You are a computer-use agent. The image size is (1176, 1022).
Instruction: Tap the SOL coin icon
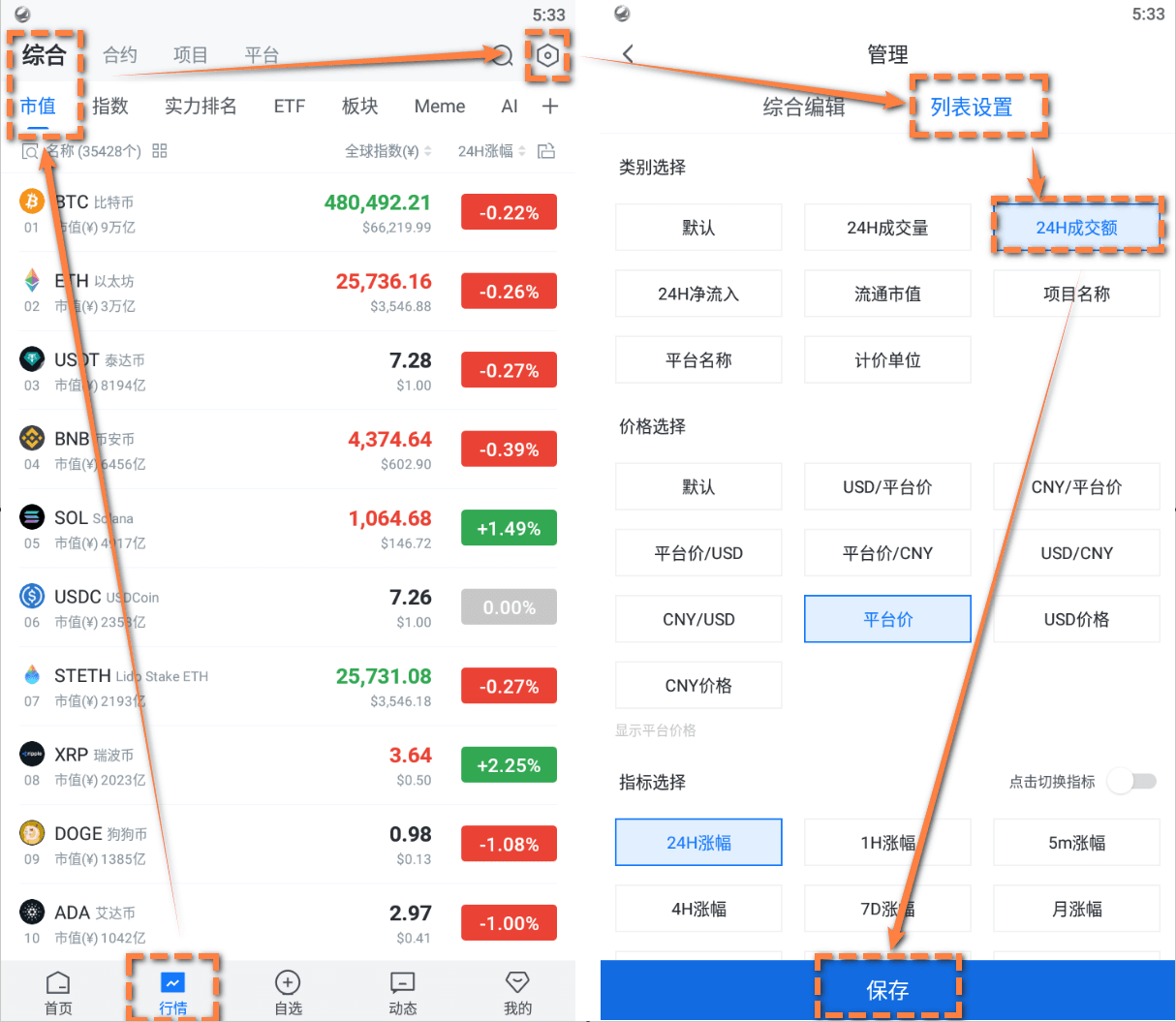click(x=32, y=517)
